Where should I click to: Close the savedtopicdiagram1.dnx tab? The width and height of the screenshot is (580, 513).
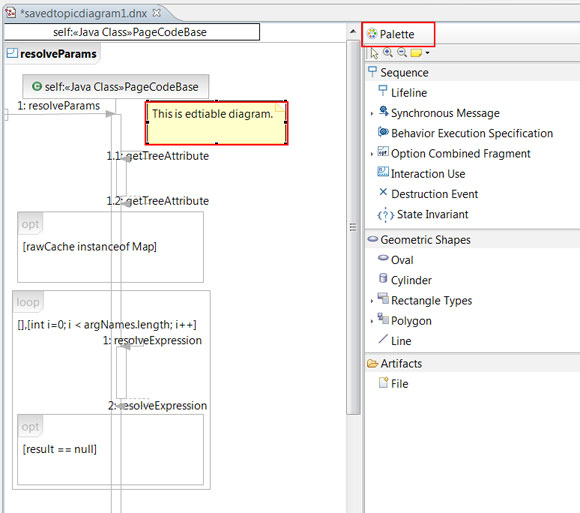click(157, 13)
